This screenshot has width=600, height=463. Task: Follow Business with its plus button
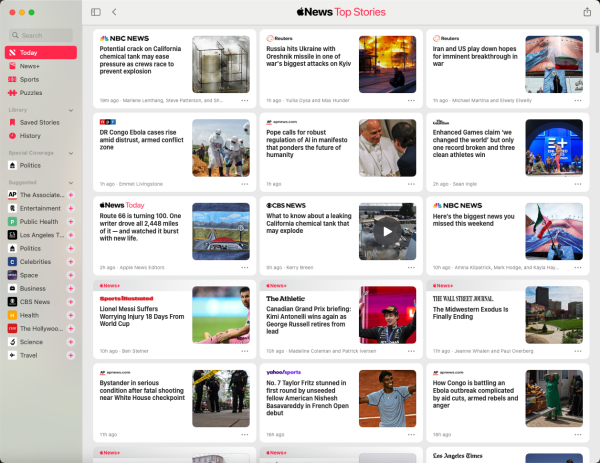[x=71, y=289]
